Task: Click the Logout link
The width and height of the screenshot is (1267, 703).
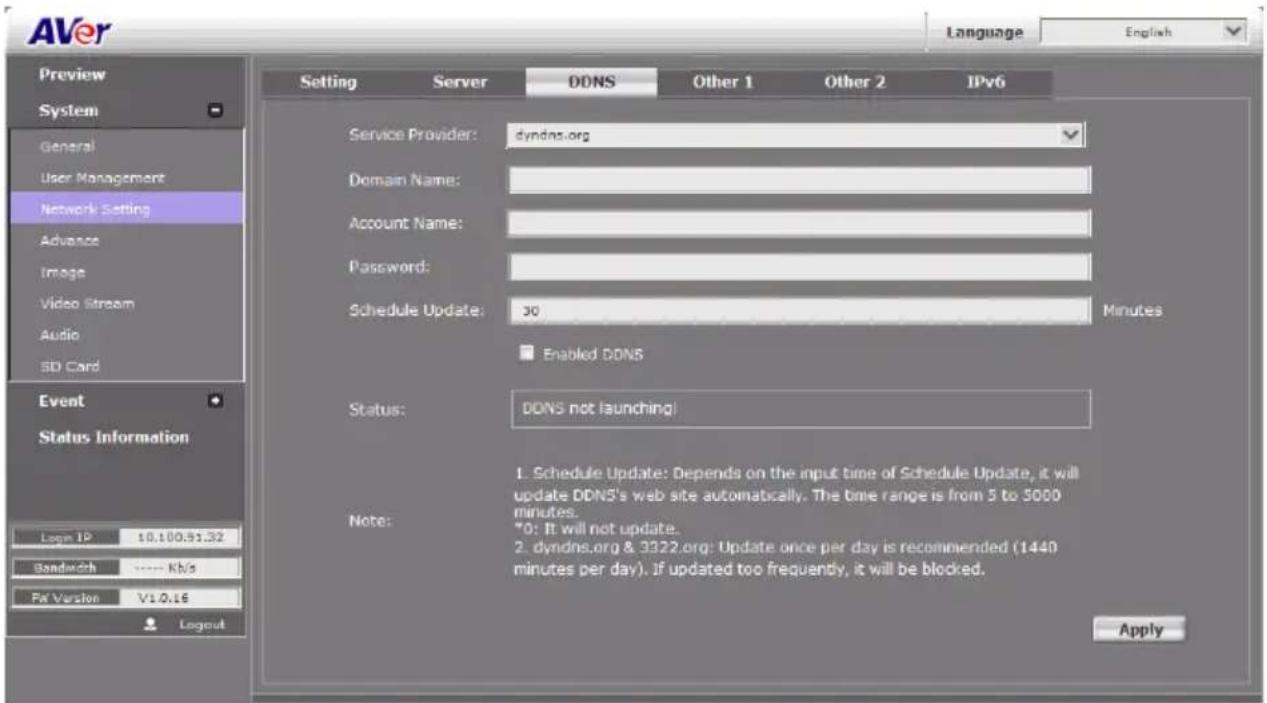Action: click(203, 624)
